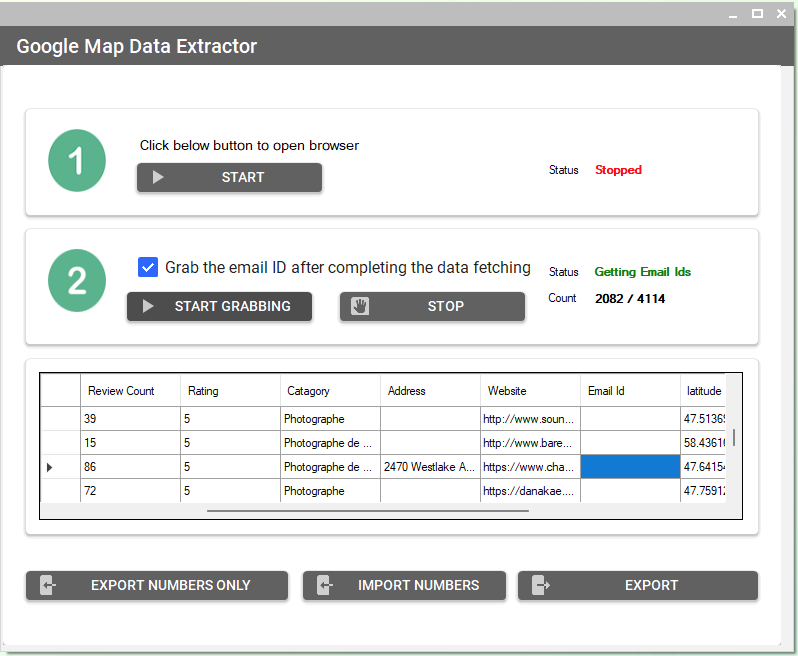Select the Catagory cell in the 15 reviews row

coord(330,443)
